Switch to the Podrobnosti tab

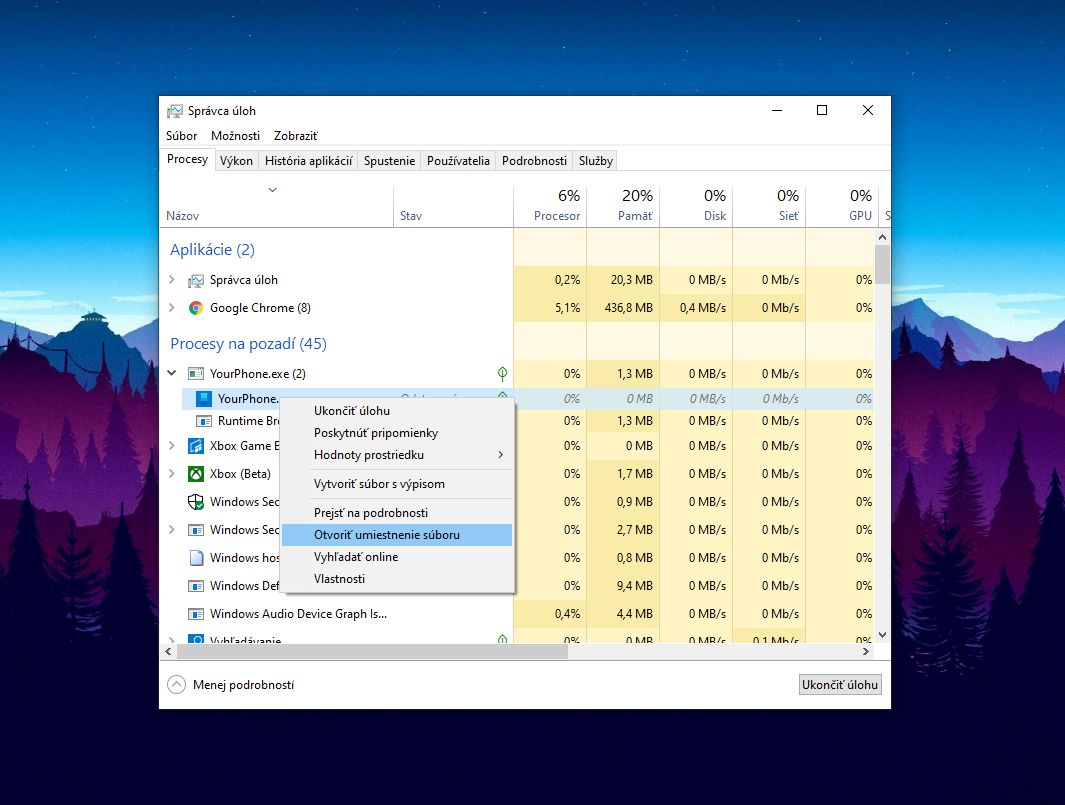tap(535, 161)
